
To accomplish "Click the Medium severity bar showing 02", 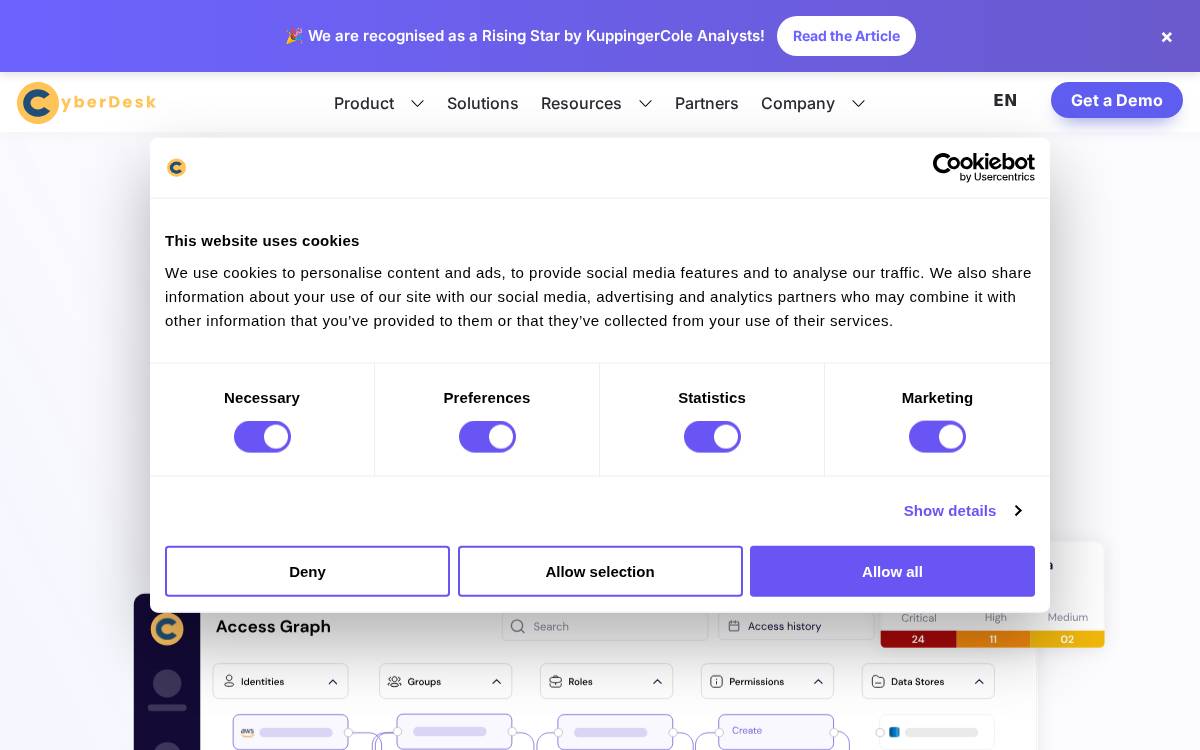I will (x=1067, y=639).
